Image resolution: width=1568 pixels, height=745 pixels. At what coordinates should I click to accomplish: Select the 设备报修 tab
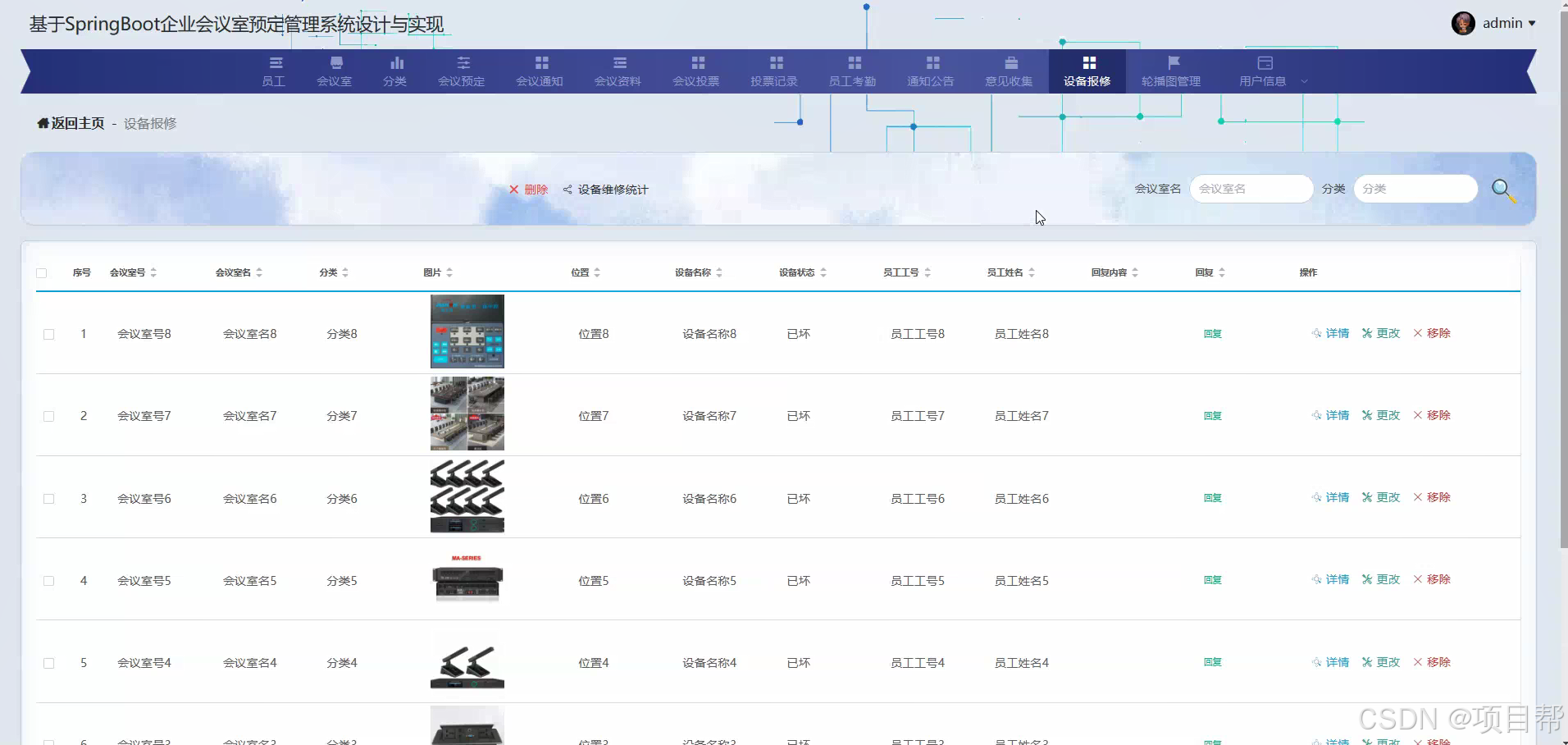[1087, 71]
